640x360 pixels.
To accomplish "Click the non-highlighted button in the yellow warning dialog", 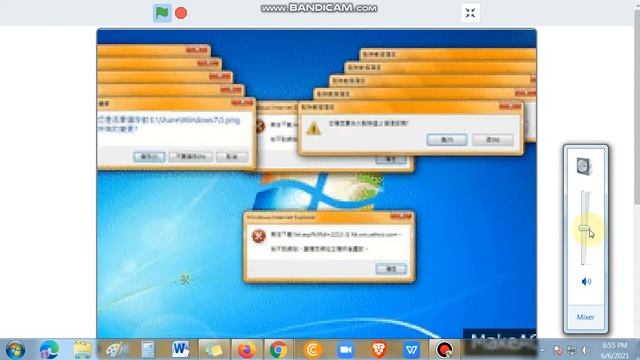I will tap(493, 140).
